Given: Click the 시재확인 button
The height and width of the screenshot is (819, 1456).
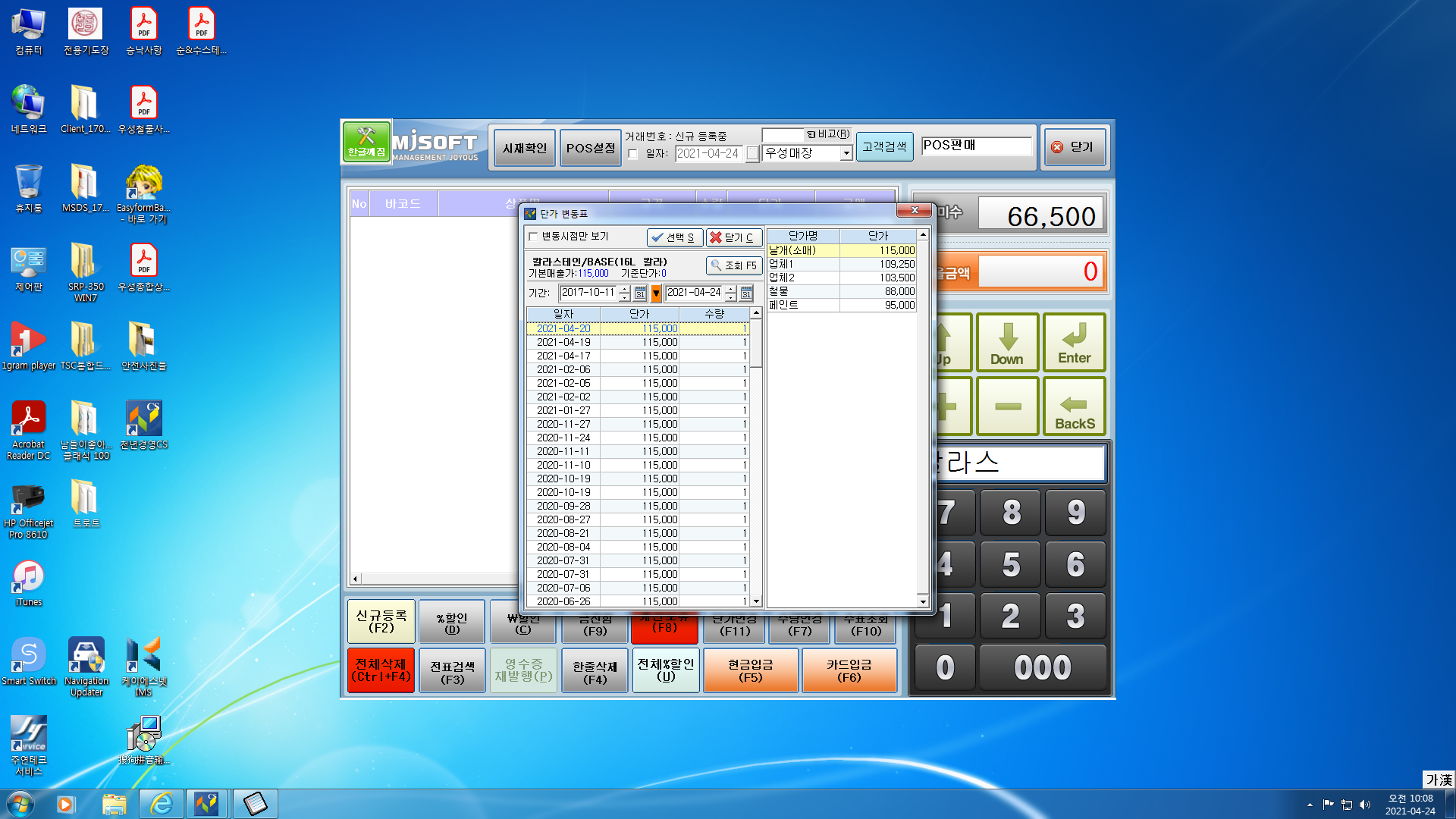Looking at the screenshot, I should click(524, 148).
